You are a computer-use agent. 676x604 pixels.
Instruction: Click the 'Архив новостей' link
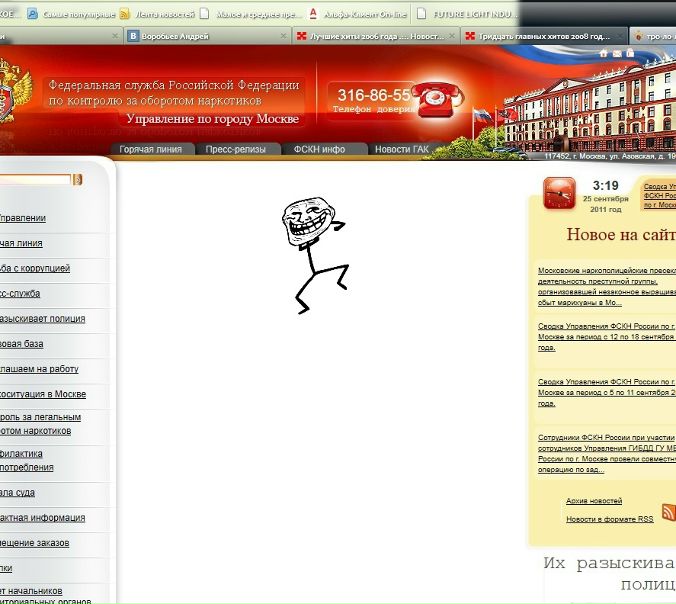coord(594,501)
